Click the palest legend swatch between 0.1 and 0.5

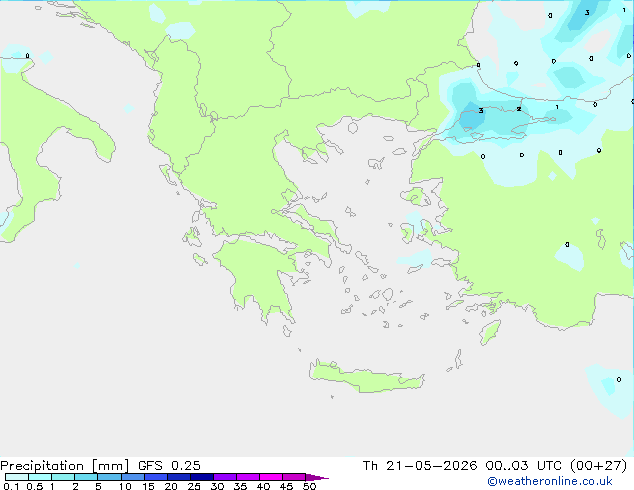[x=17, y=477]
